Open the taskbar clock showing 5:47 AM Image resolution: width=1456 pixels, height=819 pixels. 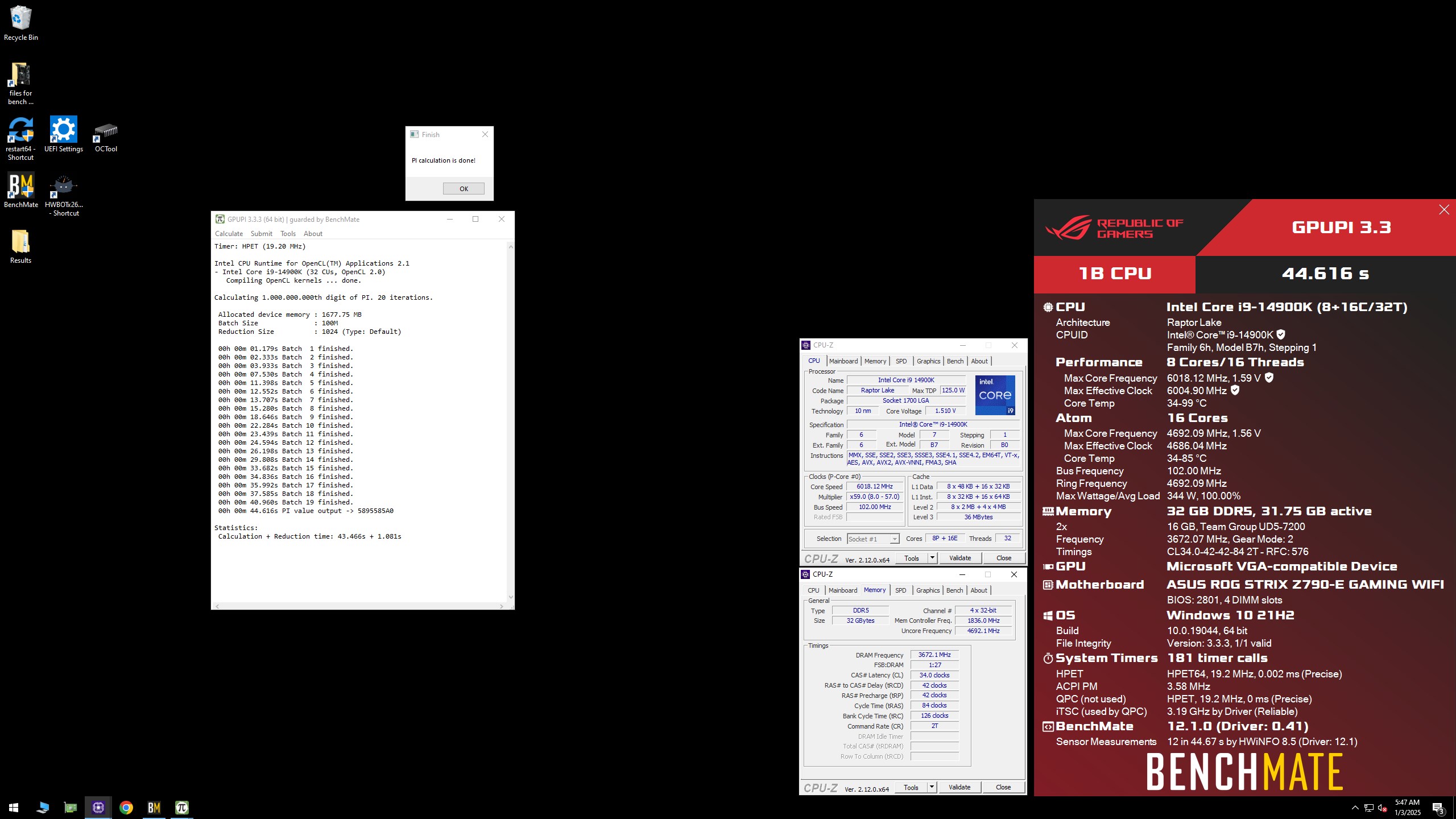click(1407, 808)
